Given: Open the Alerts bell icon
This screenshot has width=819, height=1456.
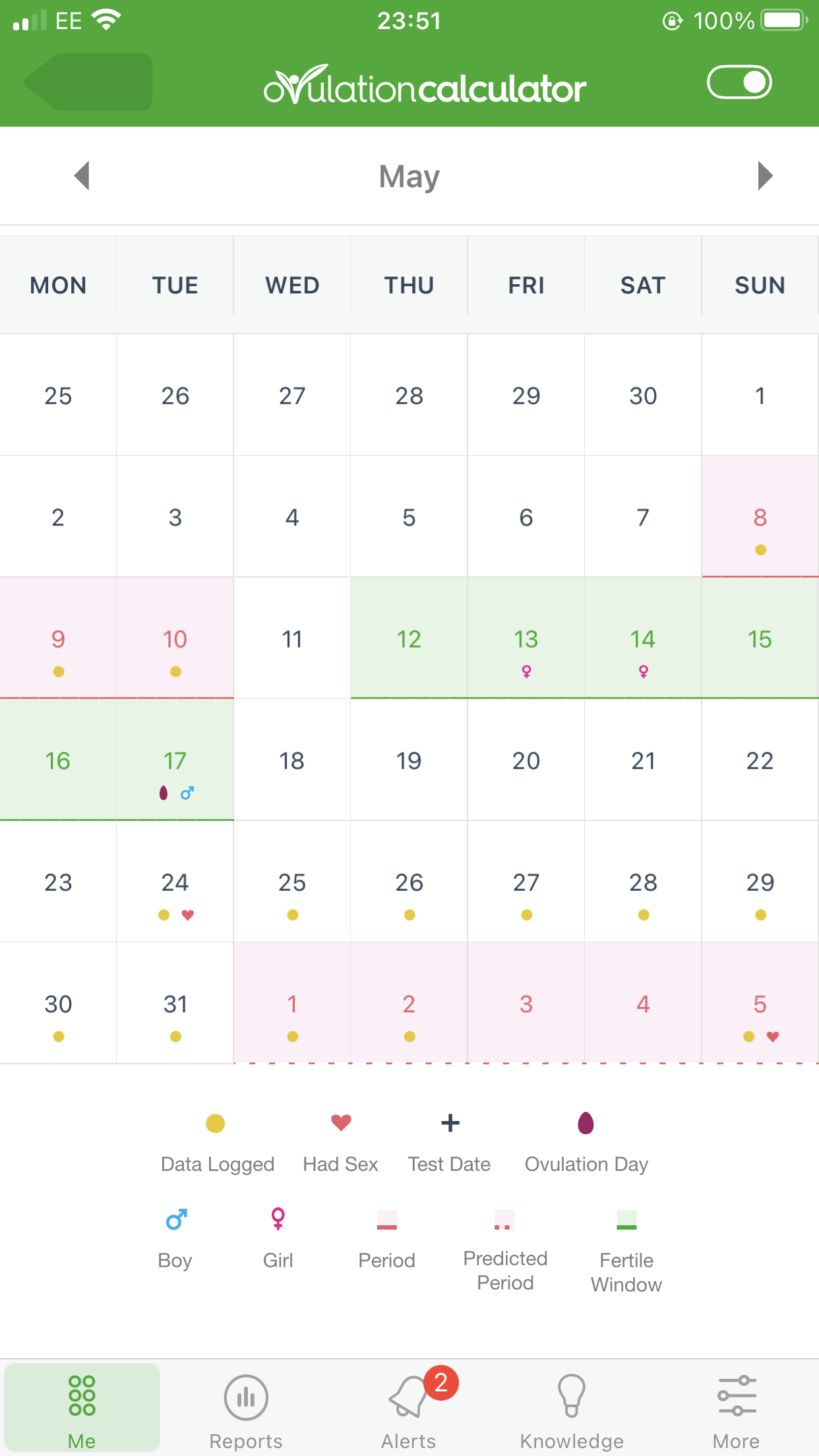Looking at the screenshot, I should (408, 1397).
